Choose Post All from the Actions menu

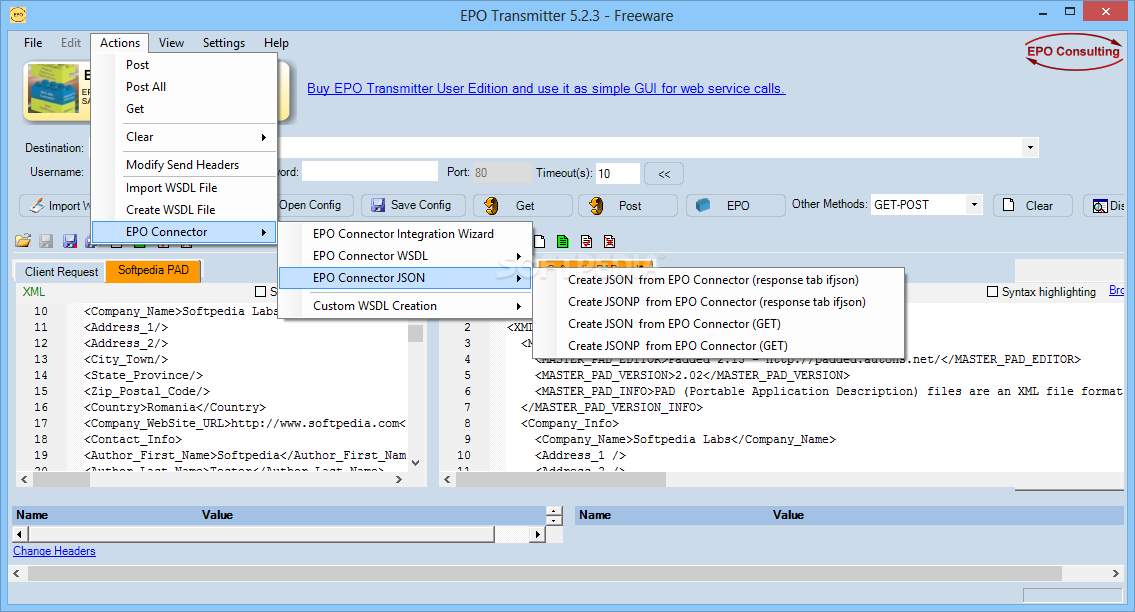pos(185,87)
